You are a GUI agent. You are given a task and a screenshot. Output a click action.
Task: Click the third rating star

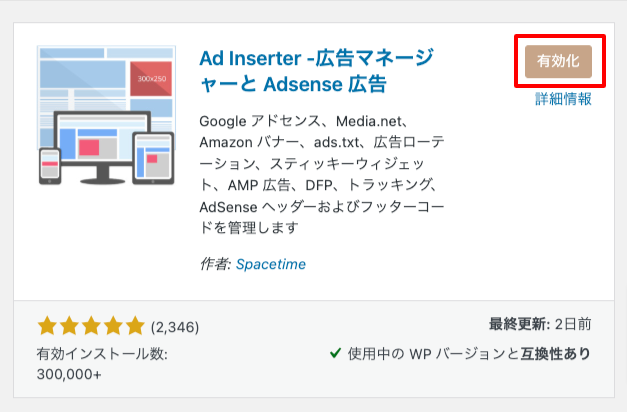(91, 325)
